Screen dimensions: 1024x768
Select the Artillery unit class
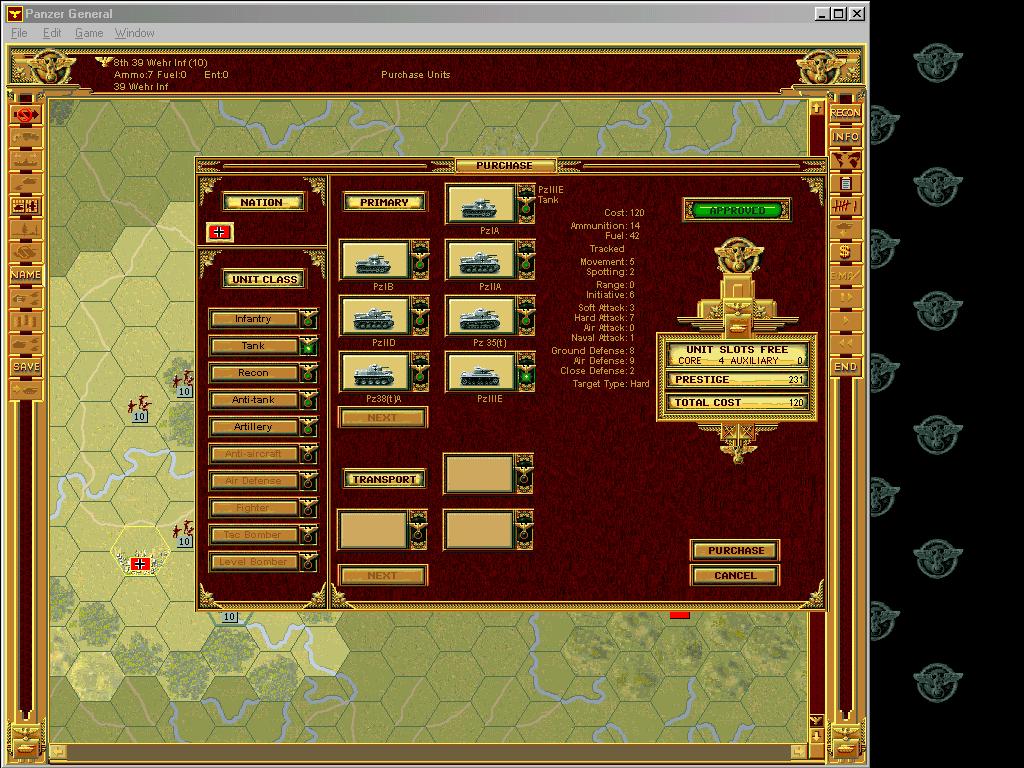point(263,426)
